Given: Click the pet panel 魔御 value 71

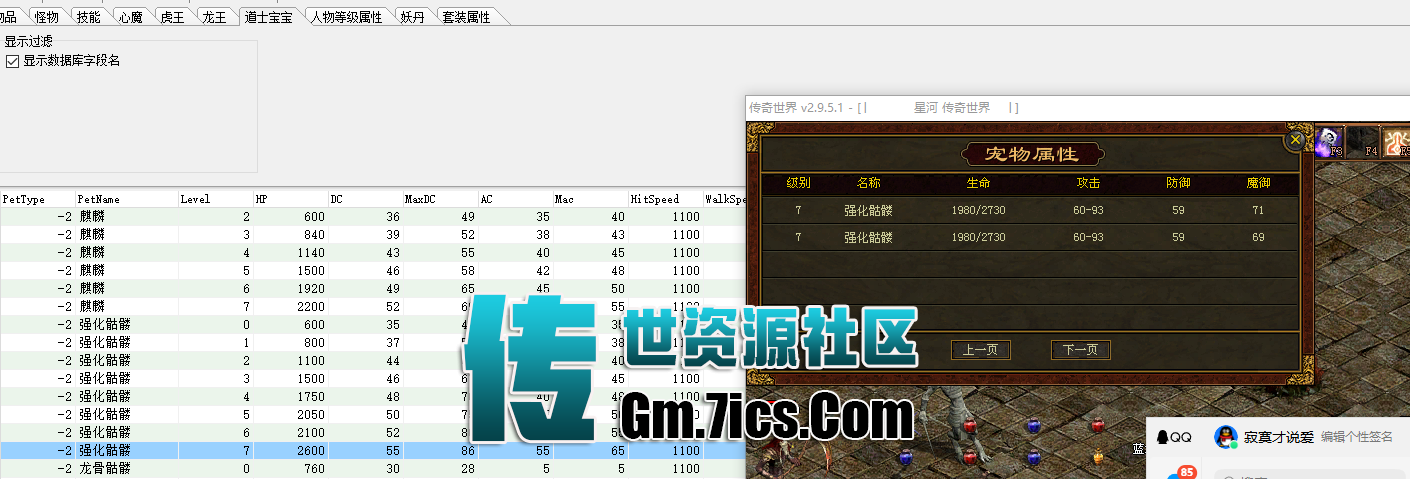Looking at the screenshot, I should point(1258,210).
